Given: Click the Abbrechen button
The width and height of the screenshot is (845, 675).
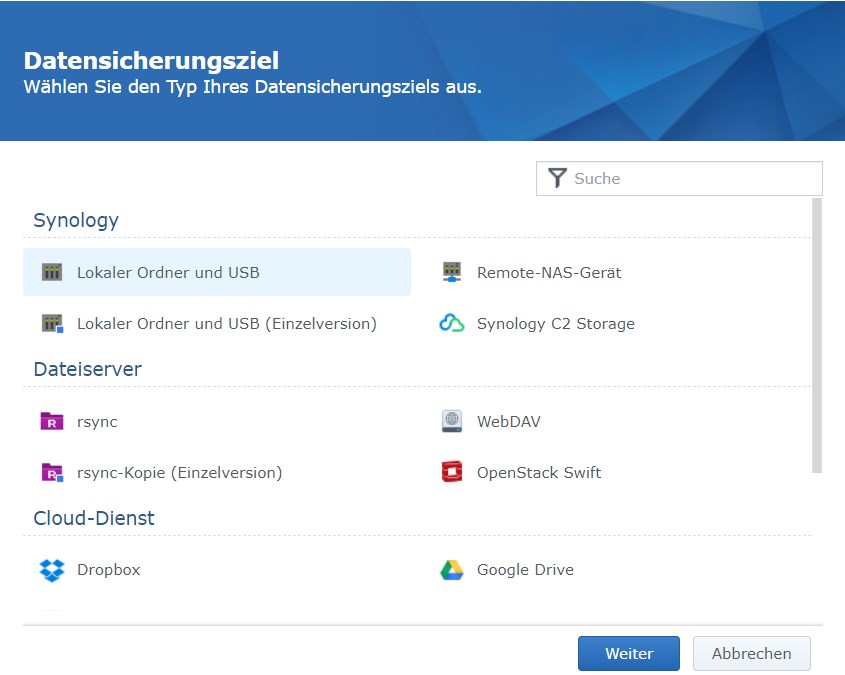Looking at the screenshot, I should pyautogui.click(x=752, y=653).
